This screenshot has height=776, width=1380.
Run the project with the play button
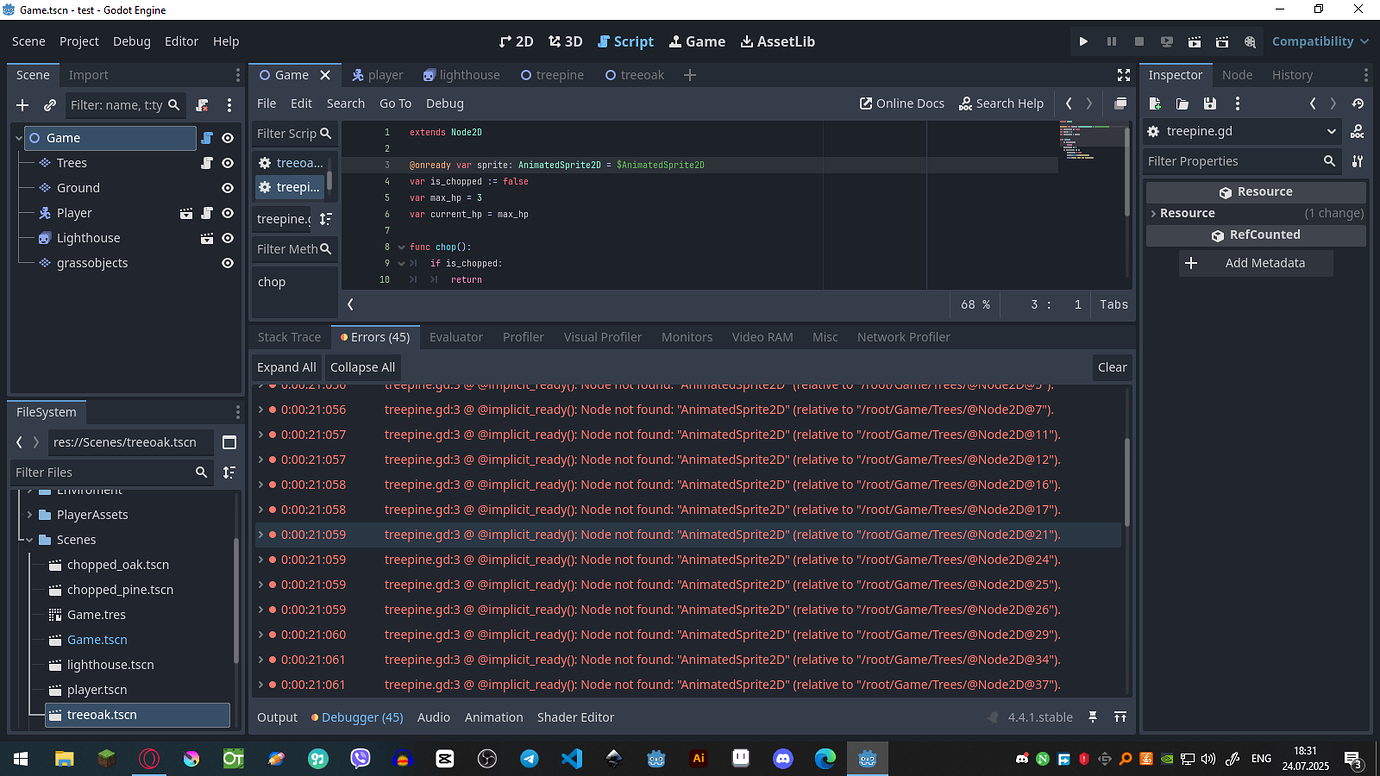[1084, 41]
